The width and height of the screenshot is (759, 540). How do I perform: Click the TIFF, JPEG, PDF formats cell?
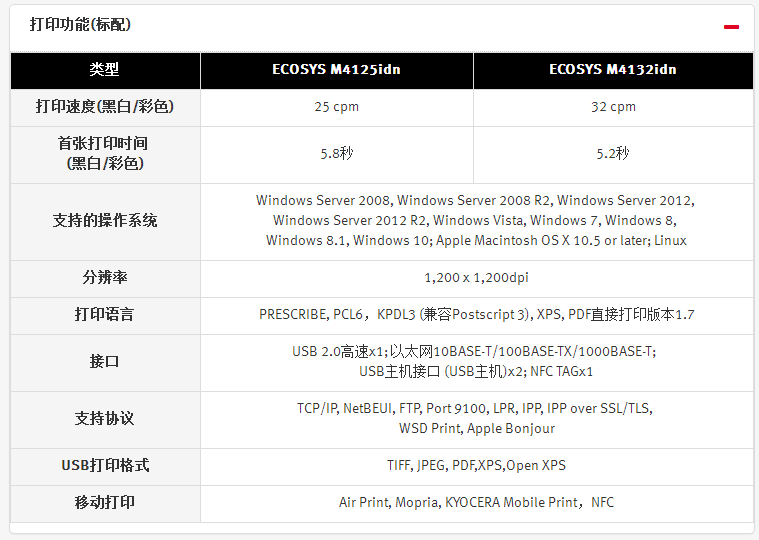coord(476,466)
